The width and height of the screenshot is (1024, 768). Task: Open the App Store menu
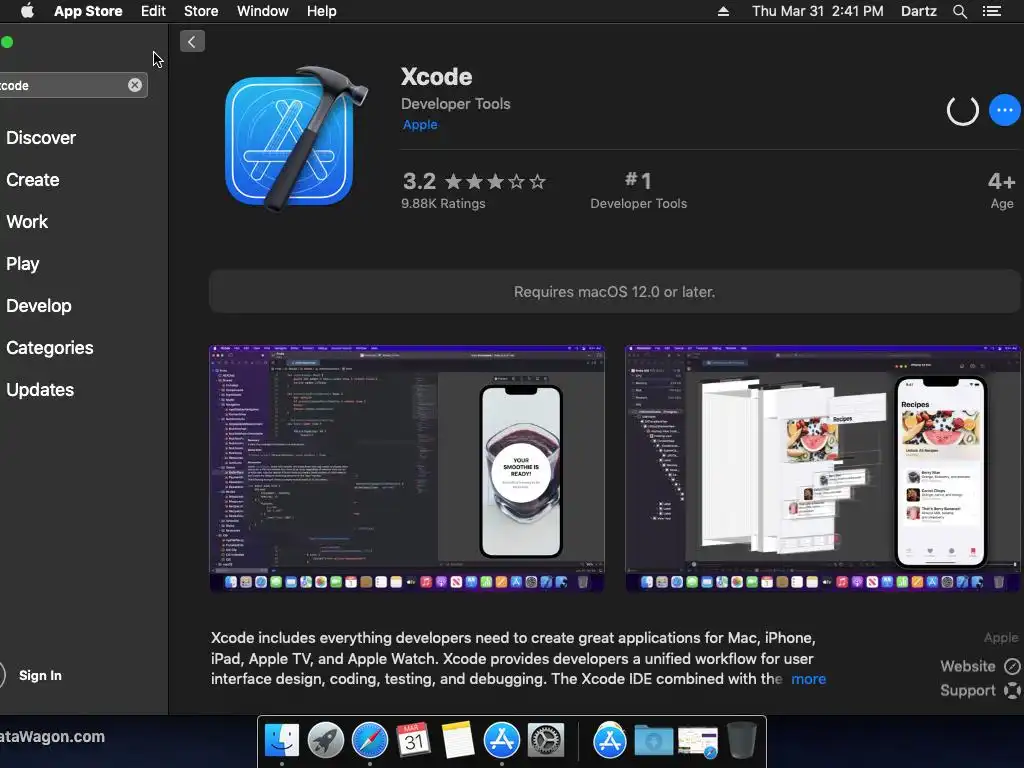88,11
